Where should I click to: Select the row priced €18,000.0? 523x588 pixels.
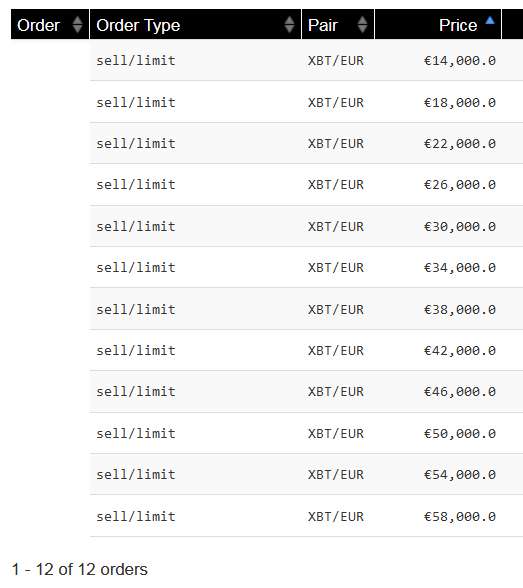click(306, 102)
